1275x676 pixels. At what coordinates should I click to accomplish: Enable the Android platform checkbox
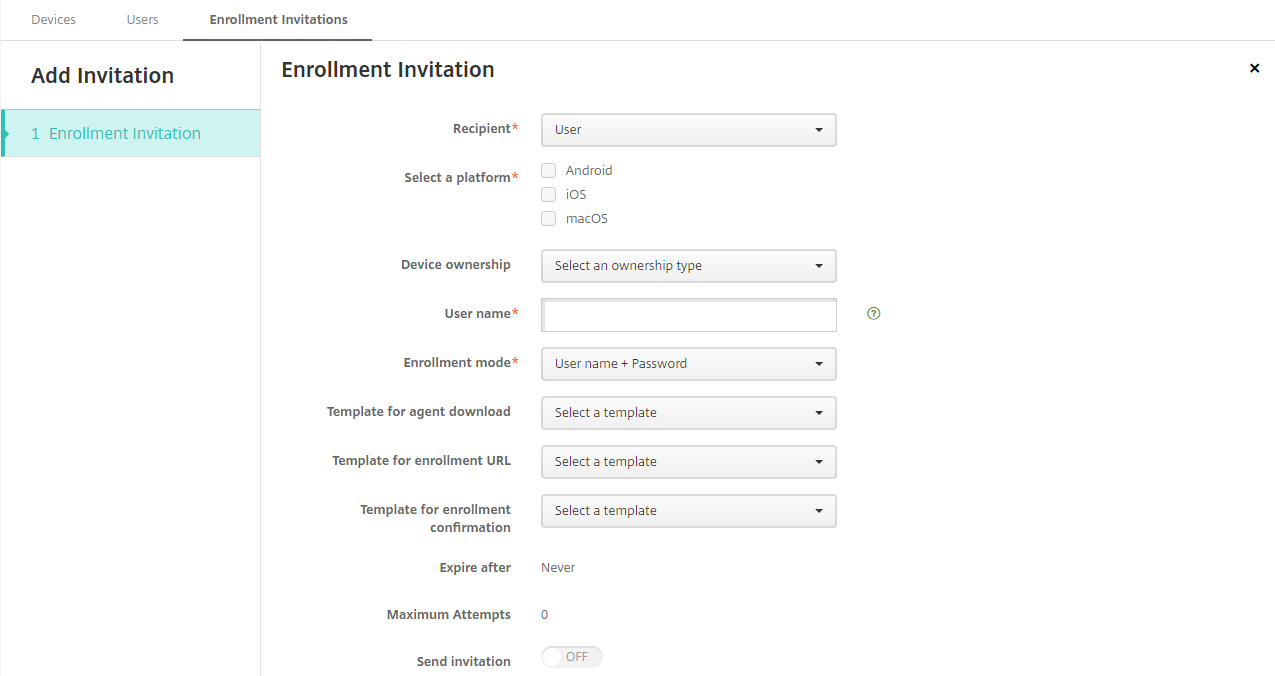(x=548, y=171)
